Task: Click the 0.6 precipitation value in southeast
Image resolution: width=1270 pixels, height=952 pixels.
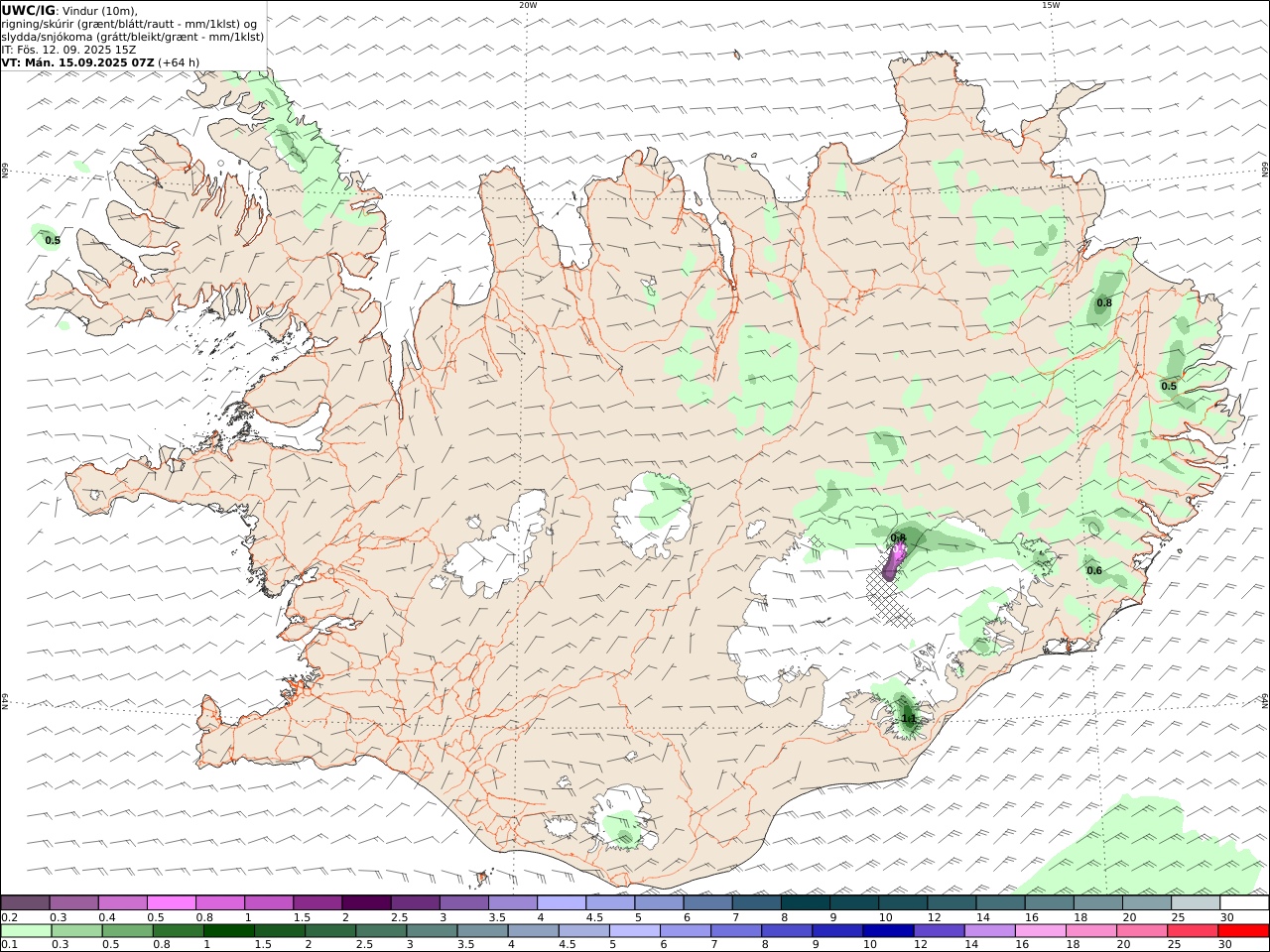Action: [x=1094, y=570]
